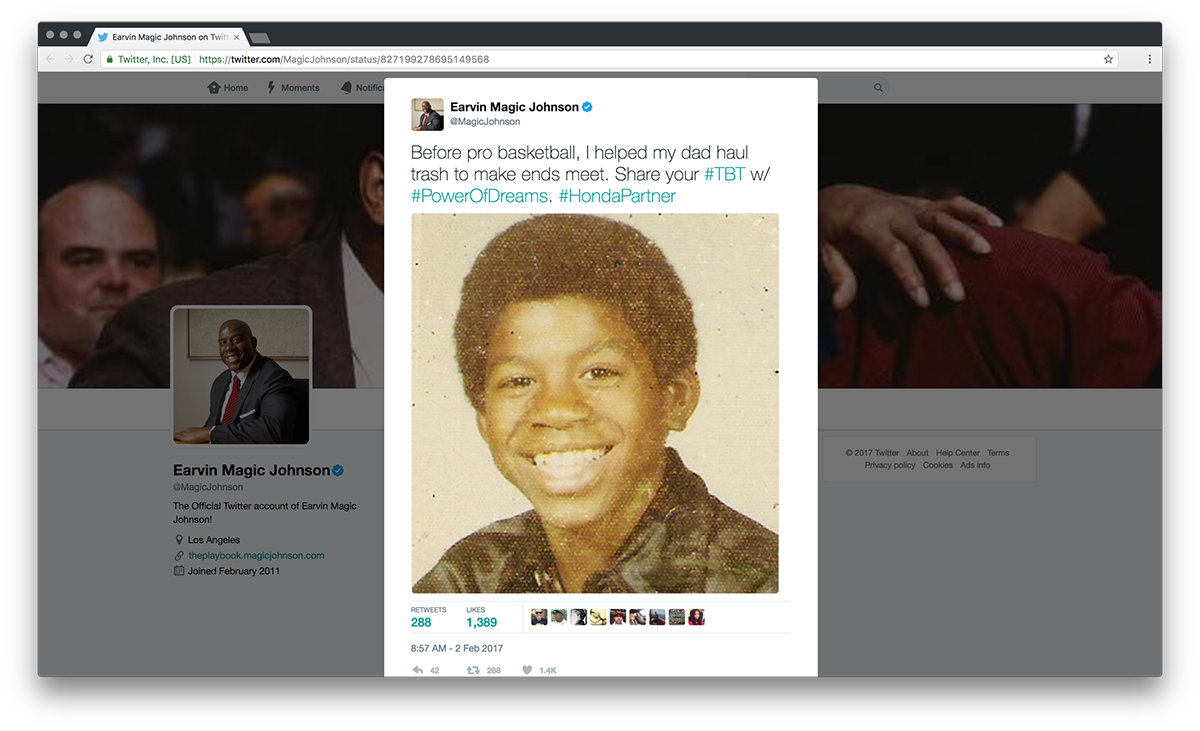Open Moments using the lightning bolt icon
Viewport: 1200px width, 731px height.
pyautogui.click(x=270, y=88)
